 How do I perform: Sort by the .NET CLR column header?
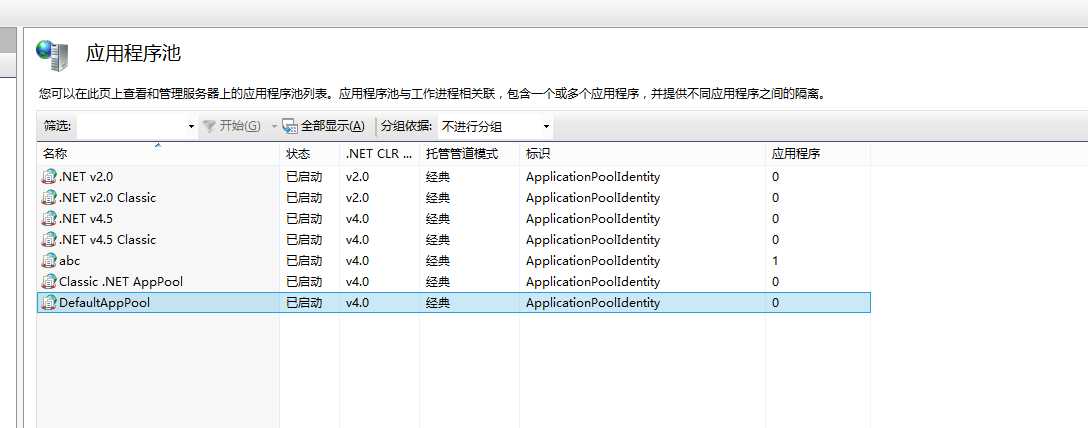380,154
